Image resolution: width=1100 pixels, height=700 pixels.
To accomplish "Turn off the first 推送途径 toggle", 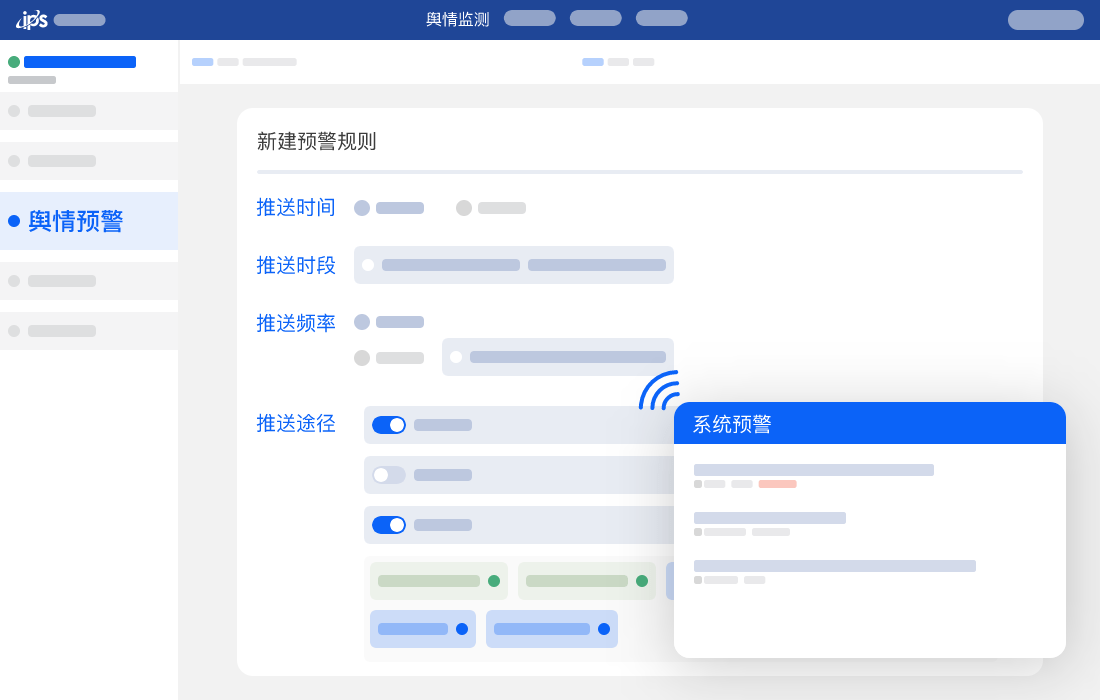I will 389,425.
